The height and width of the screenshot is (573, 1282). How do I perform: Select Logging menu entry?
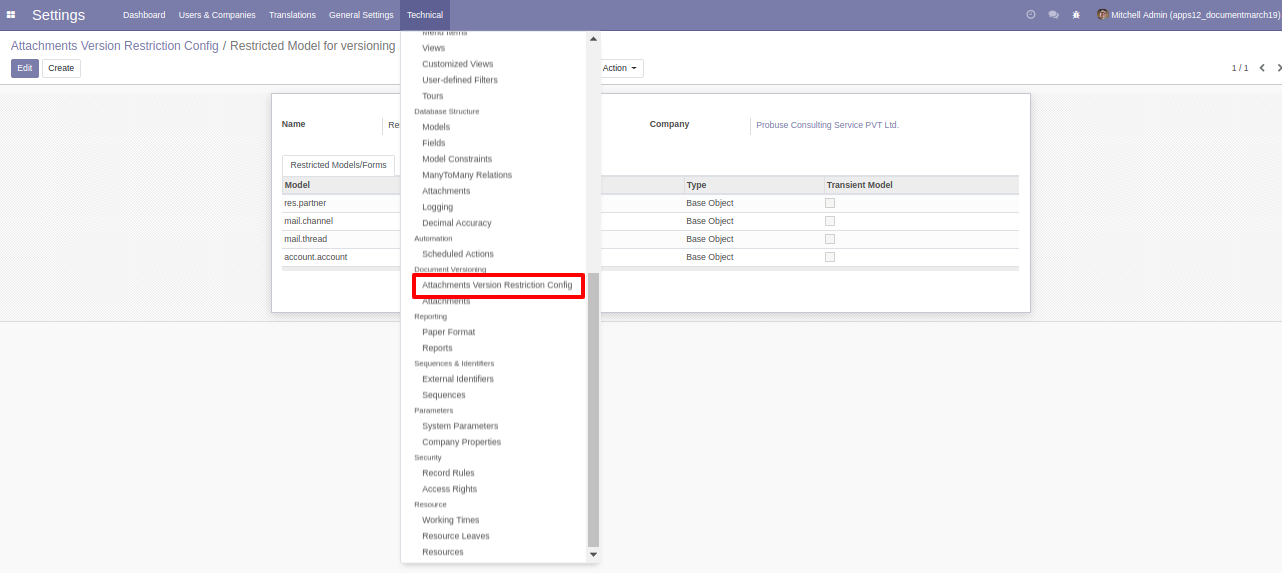click(438, 207)
